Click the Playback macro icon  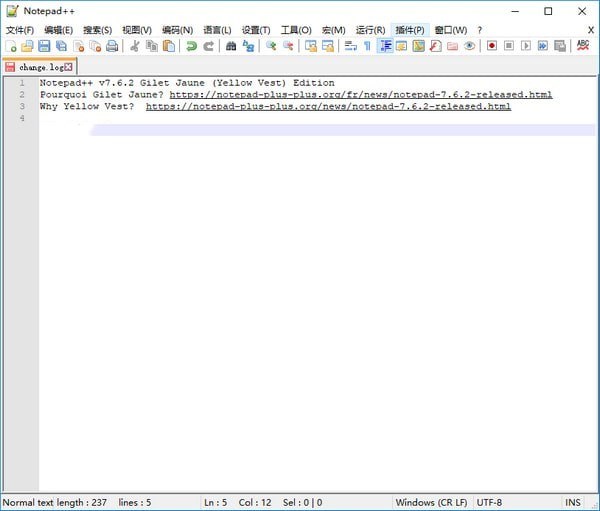pos(526,46)
